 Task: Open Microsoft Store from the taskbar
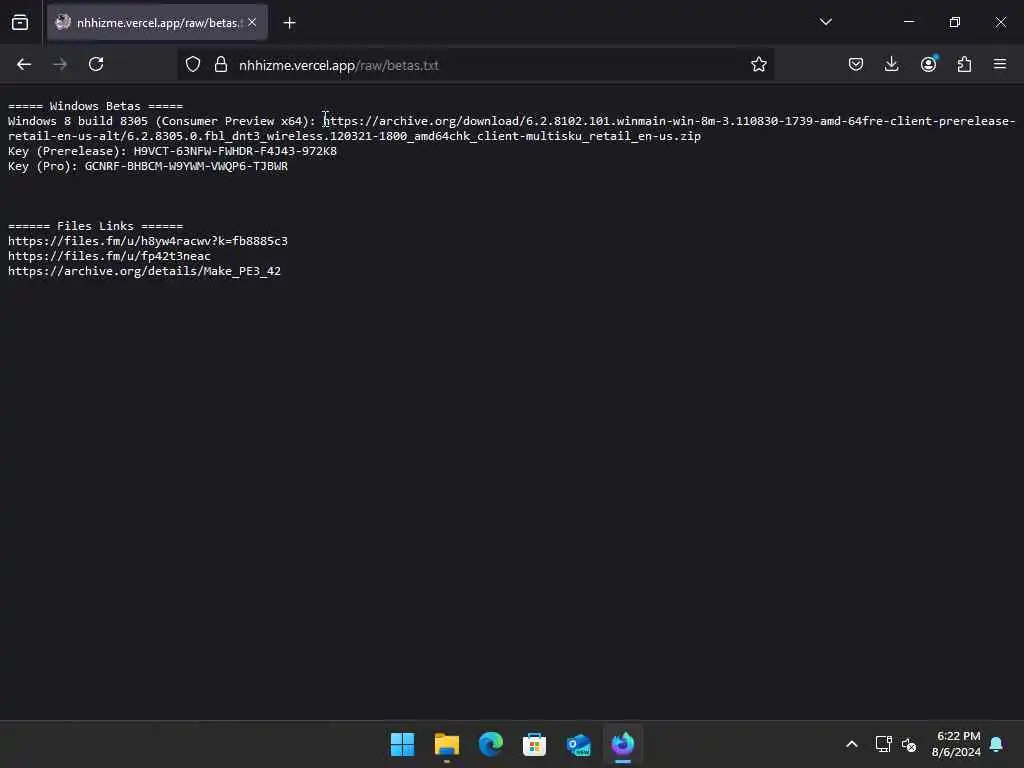pos(534,744)
